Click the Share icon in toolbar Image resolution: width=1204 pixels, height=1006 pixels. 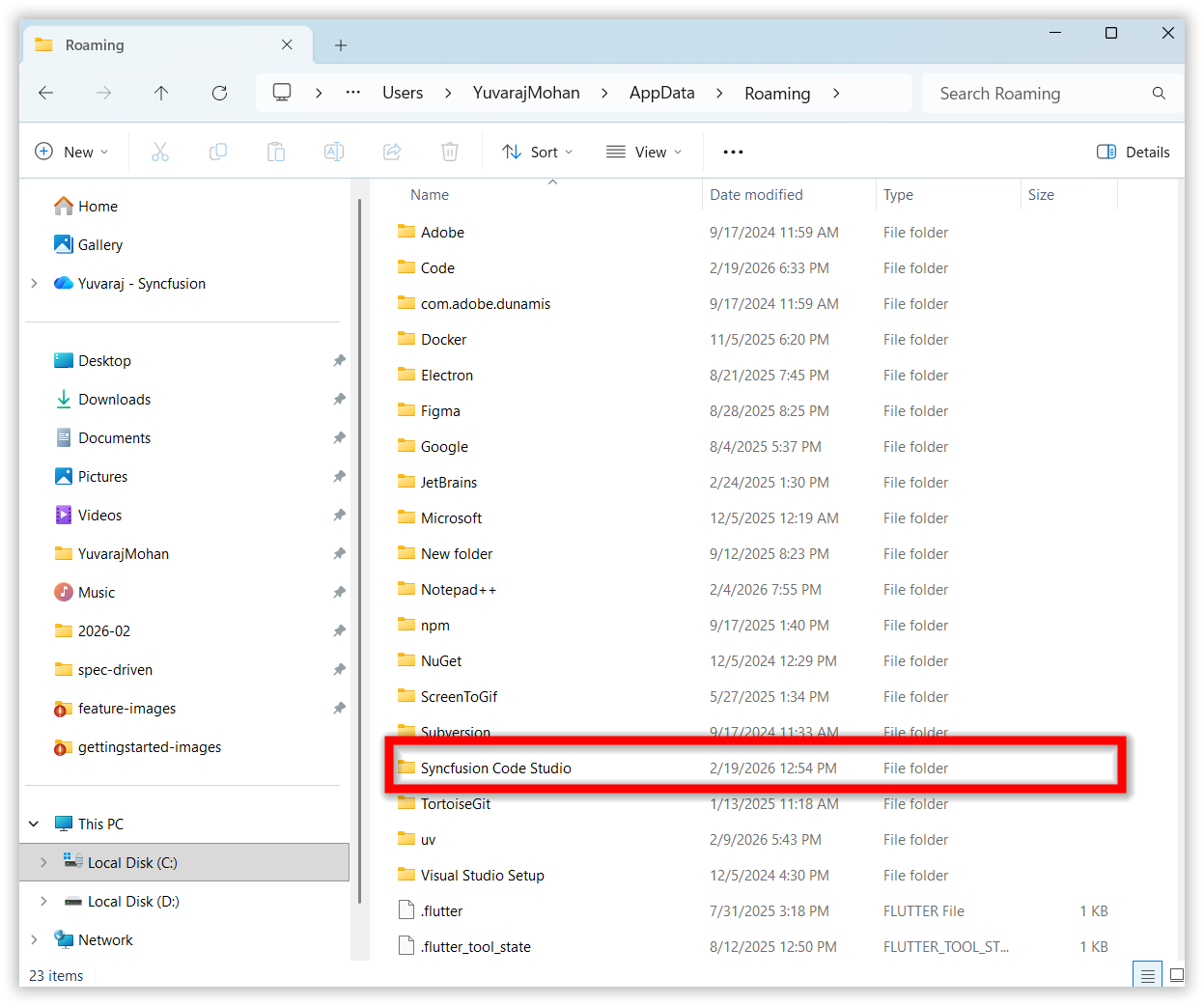click(x=392, y=152)
